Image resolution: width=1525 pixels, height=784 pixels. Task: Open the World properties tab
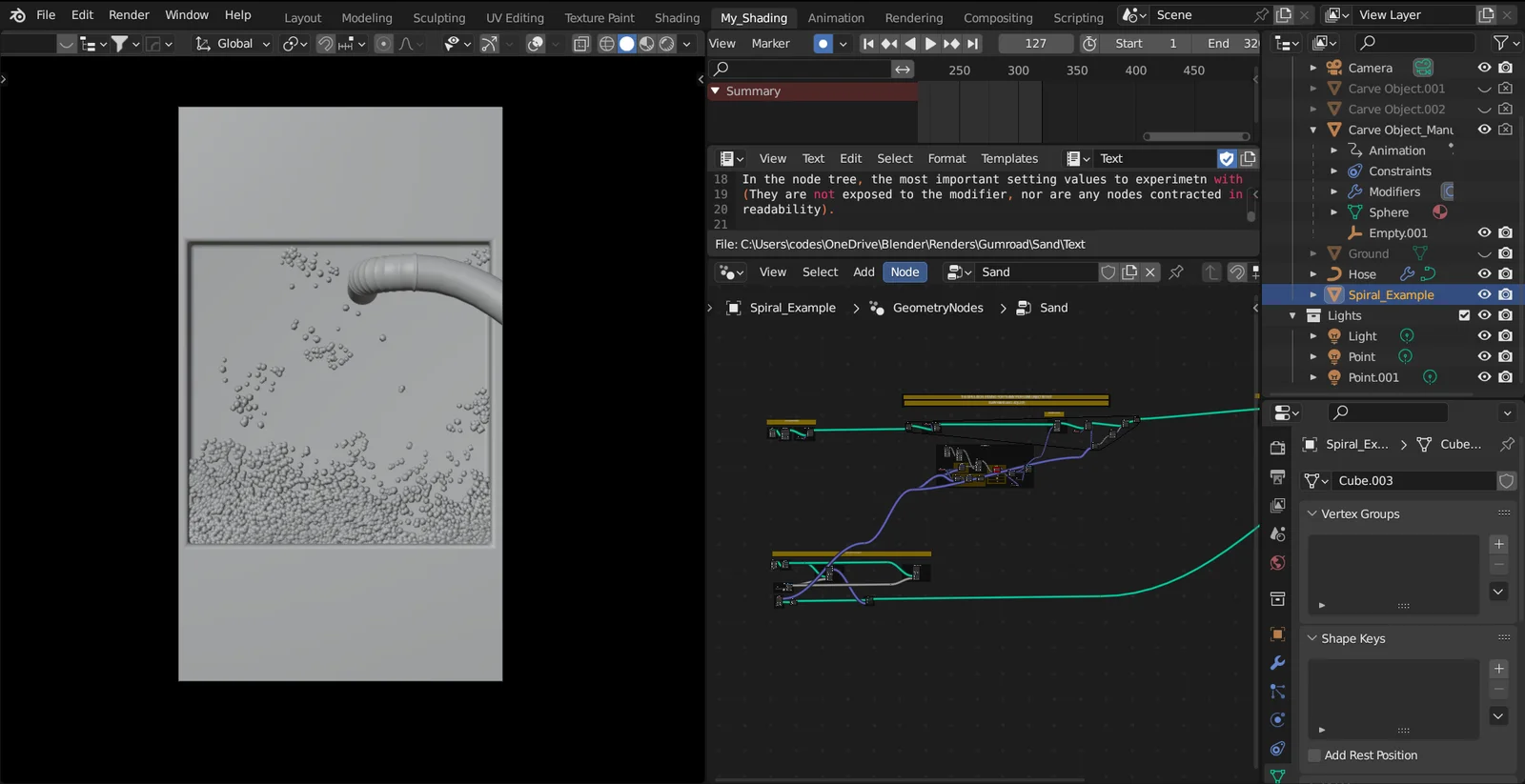pos(1277,563)
